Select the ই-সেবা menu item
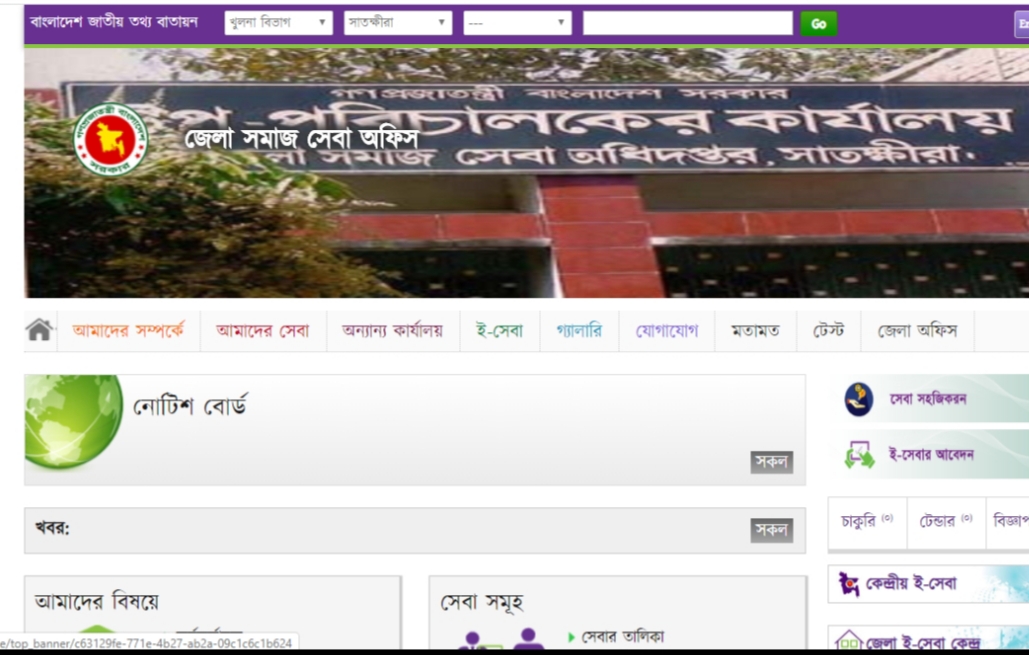1029x655 pixels. tap(499, 331)
